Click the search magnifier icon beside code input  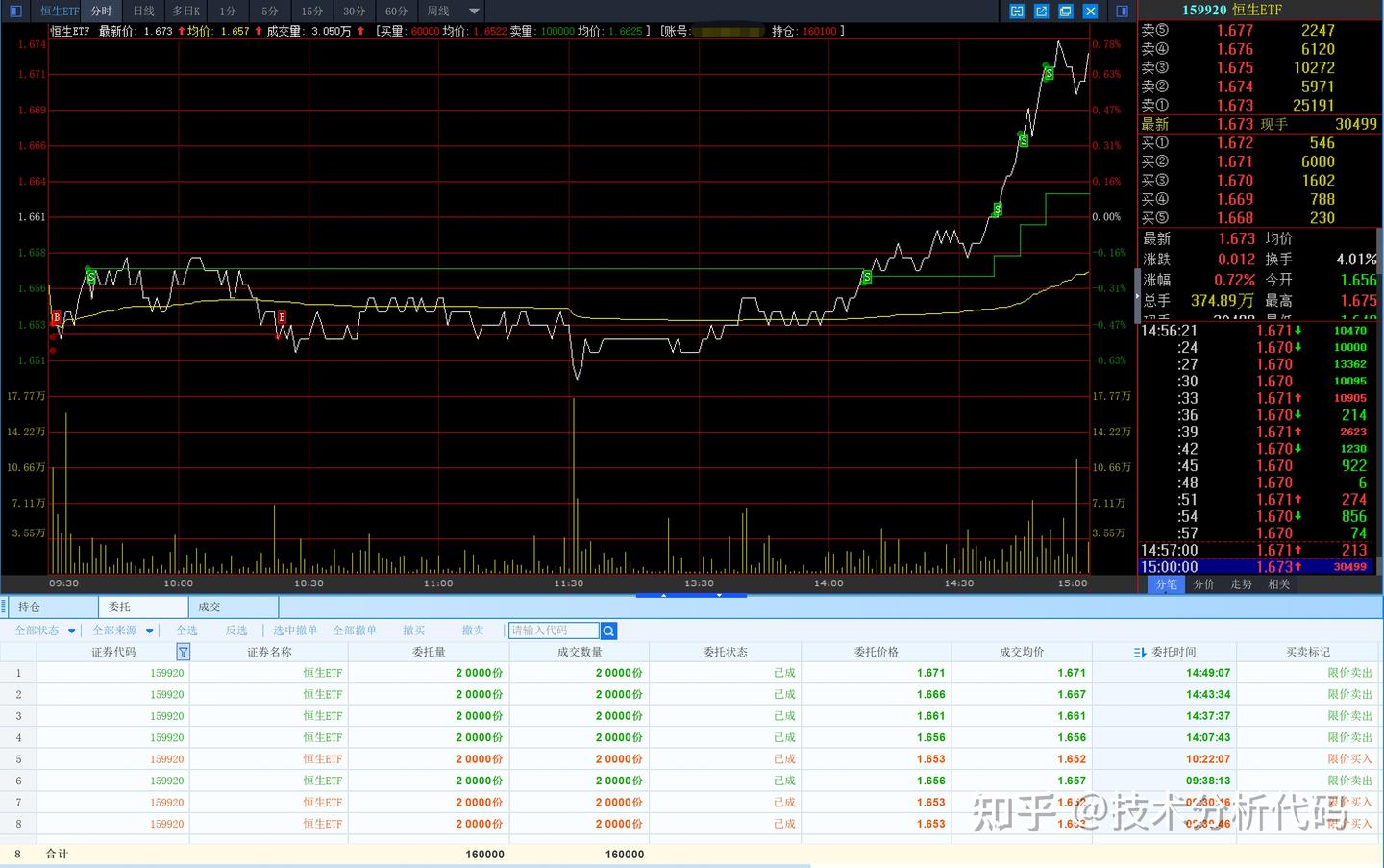[x=608, y=631]
